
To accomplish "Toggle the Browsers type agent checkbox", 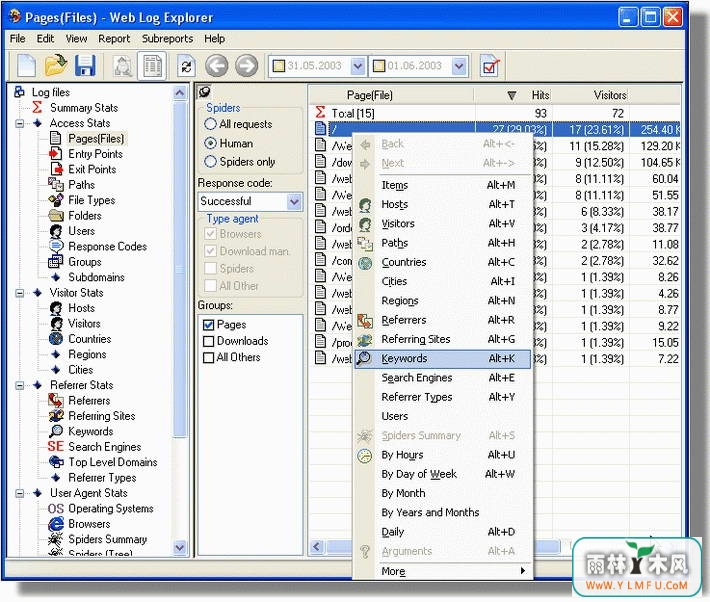I will point(210,234).
